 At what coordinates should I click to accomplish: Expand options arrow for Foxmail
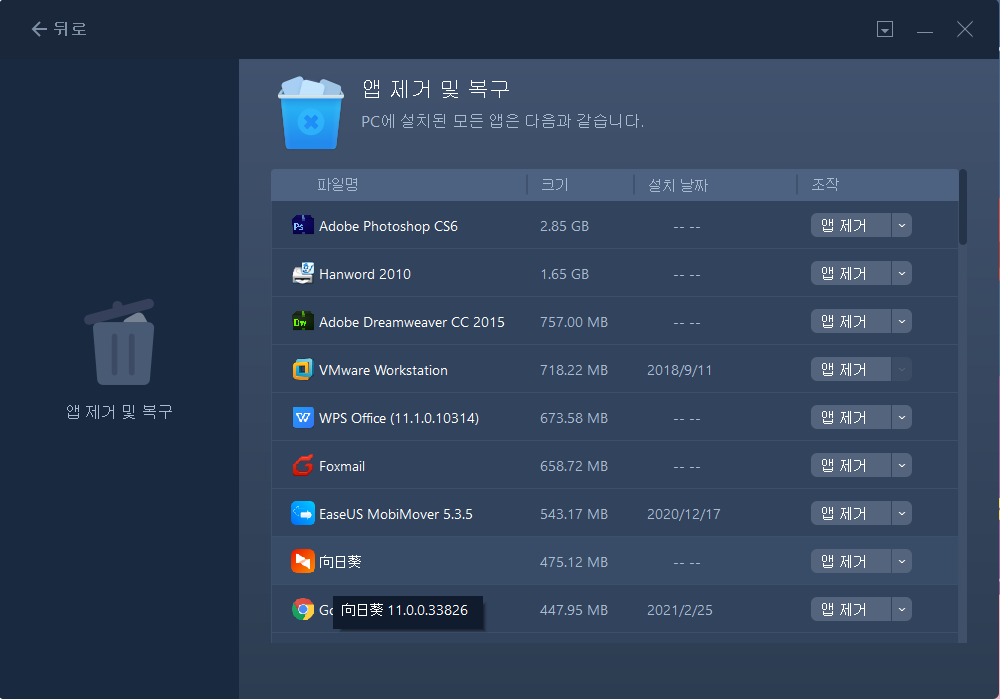901,466
